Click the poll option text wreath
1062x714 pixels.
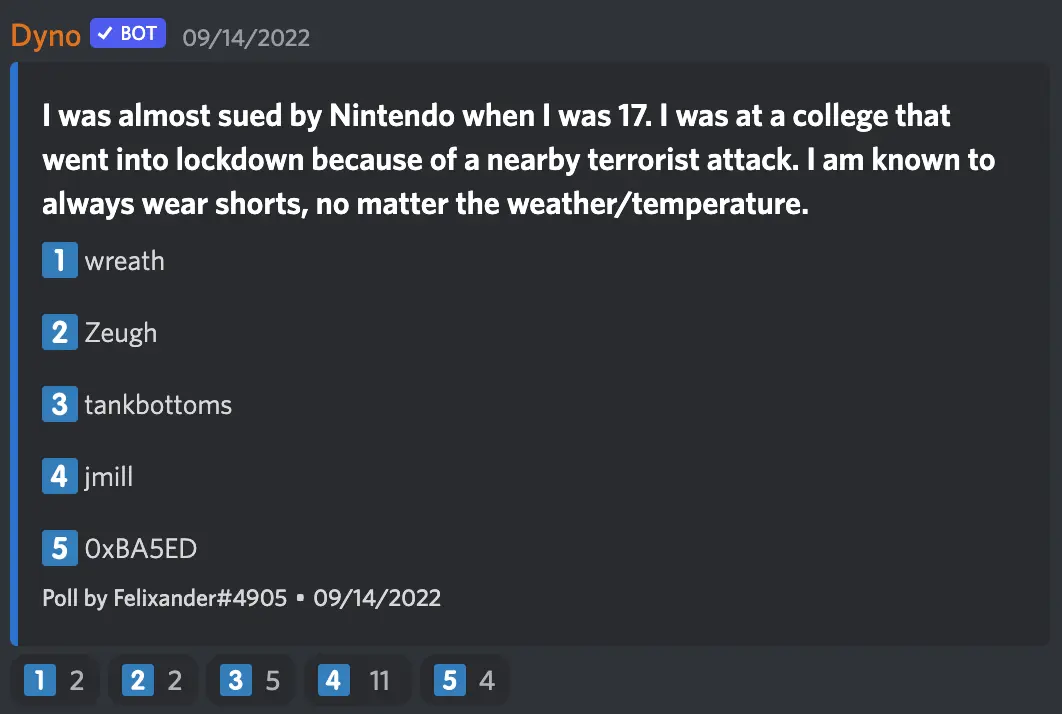click(x=124, y=261)
